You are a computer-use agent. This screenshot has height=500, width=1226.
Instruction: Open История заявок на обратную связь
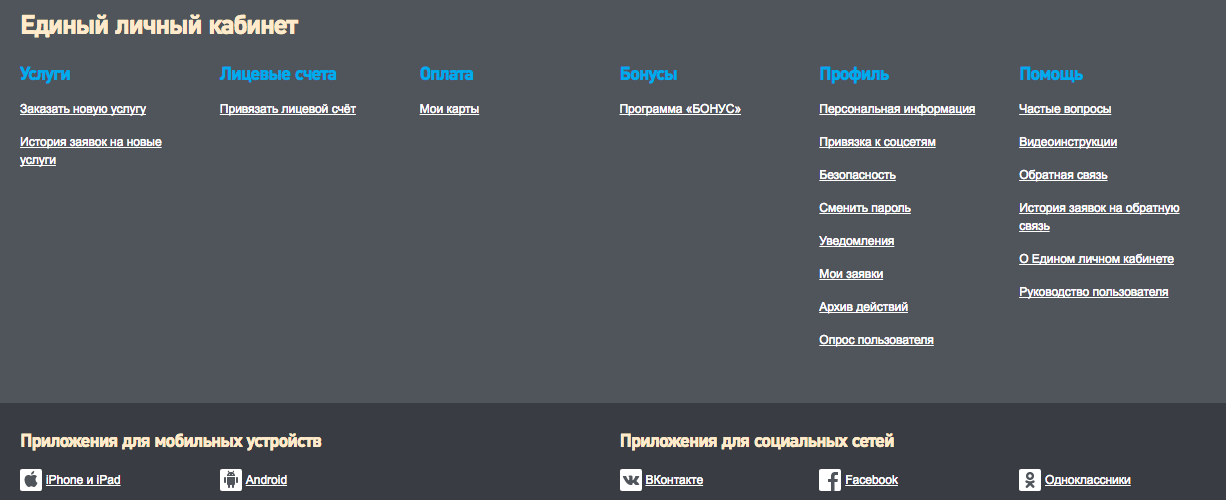click(1100, 217)
